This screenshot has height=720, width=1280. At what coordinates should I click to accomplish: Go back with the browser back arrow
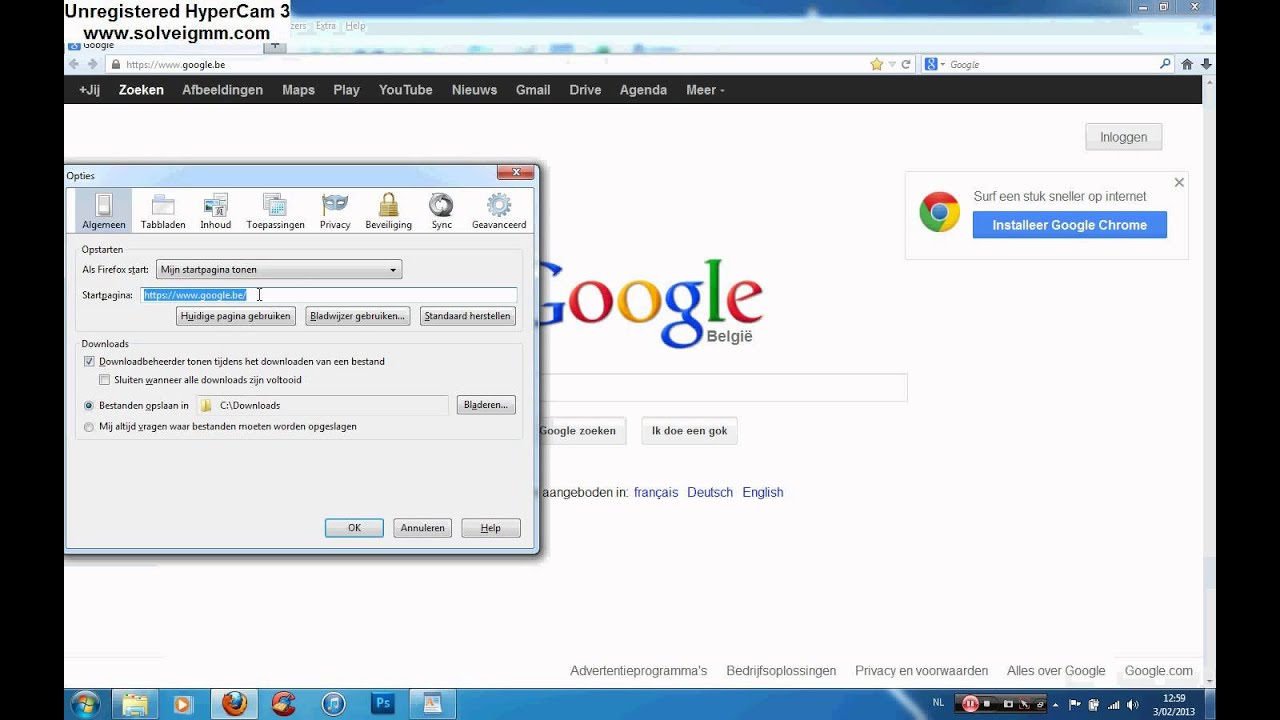(74, 64)
